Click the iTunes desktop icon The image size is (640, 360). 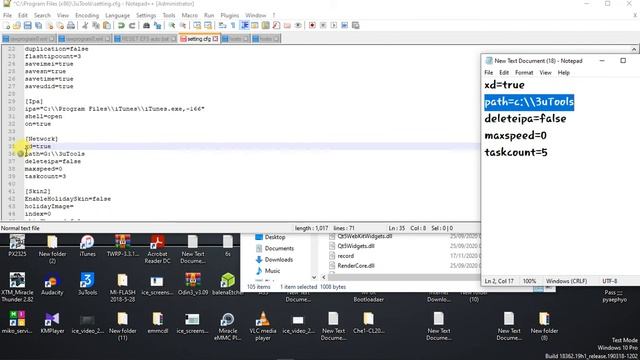pyautogui.click(x=87, y=246)
